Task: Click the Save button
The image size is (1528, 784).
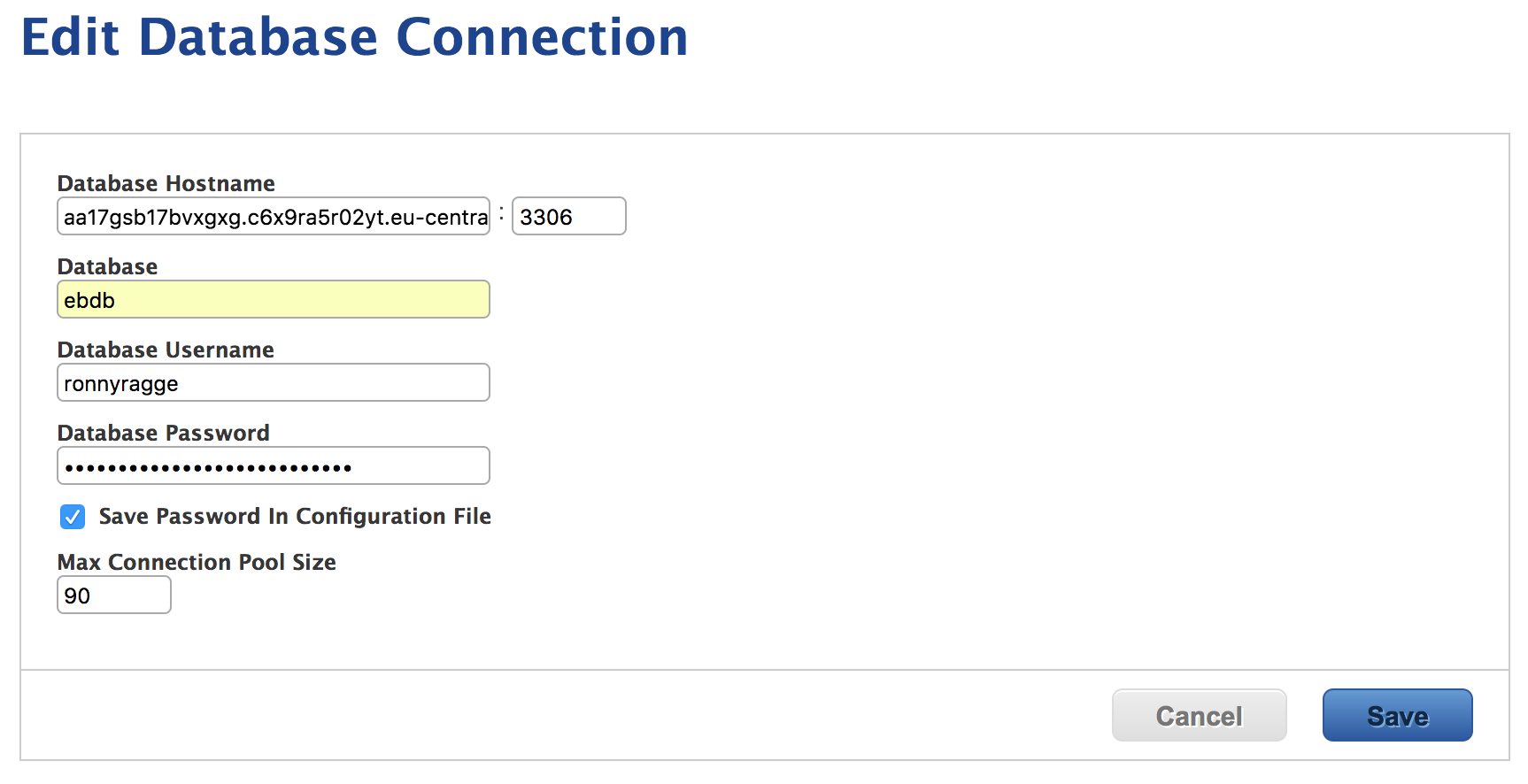Action: click(x=1397, y=715)
